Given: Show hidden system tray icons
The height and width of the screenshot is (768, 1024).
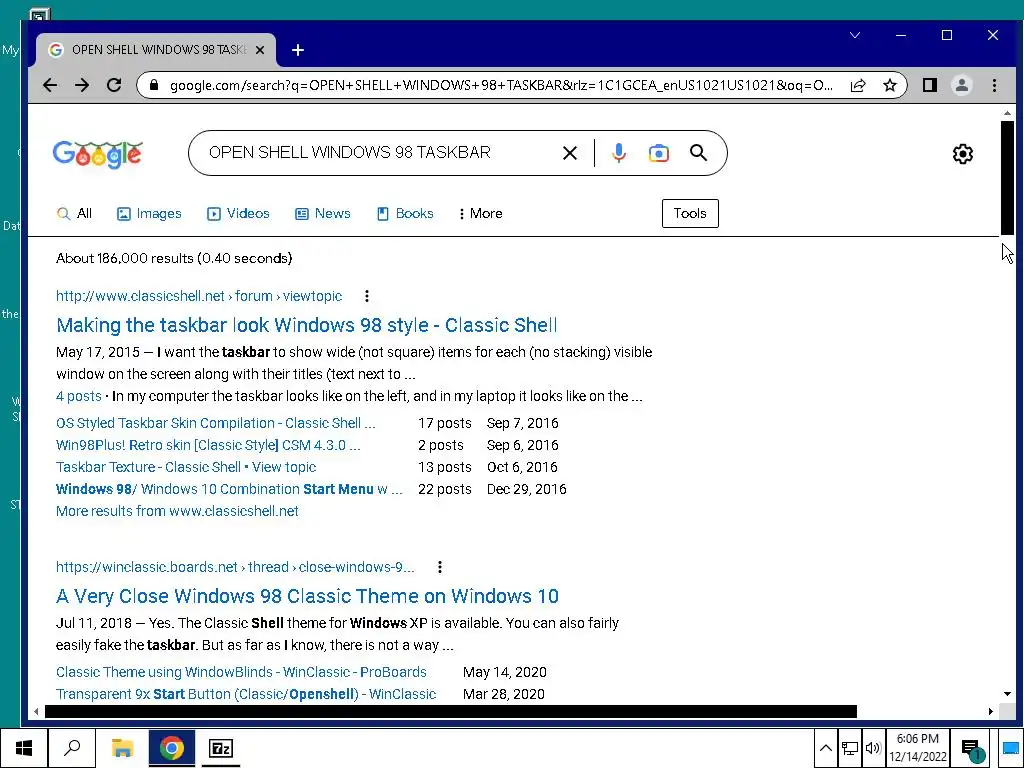Looking at the screenshot, I should (x=825, y=748).
